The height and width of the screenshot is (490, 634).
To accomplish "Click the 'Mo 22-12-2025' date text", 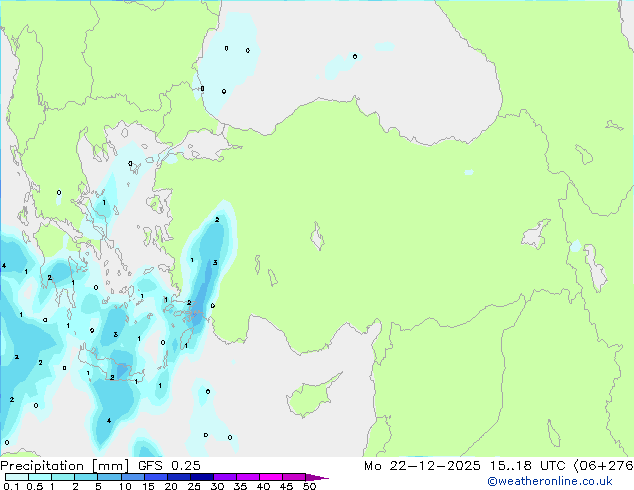I will [x=422, y=466].
